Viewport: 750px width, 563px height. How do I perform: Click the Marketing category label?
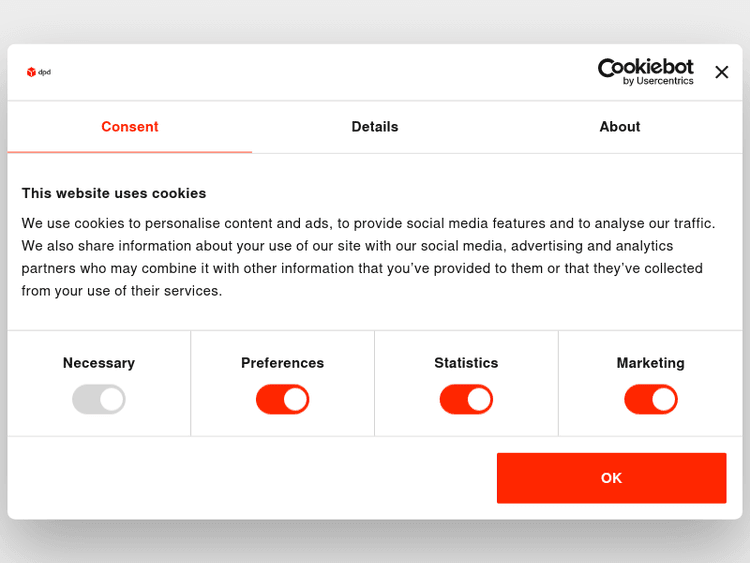tap(651, 363)
